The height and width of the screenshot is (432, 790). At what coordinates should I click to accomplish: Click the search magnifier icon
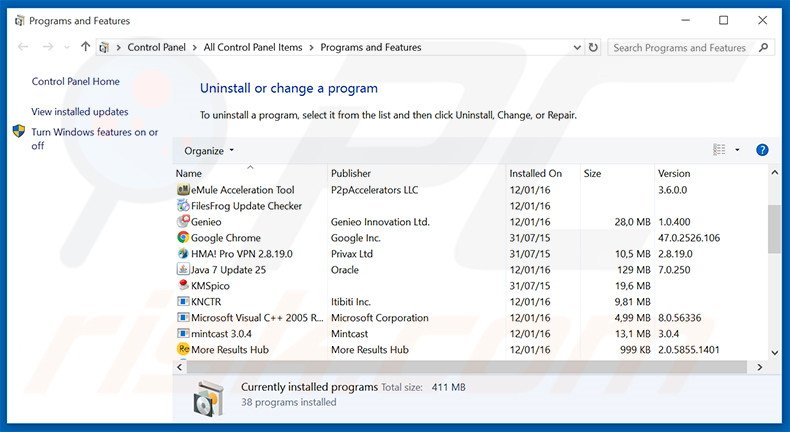point(763,47)
